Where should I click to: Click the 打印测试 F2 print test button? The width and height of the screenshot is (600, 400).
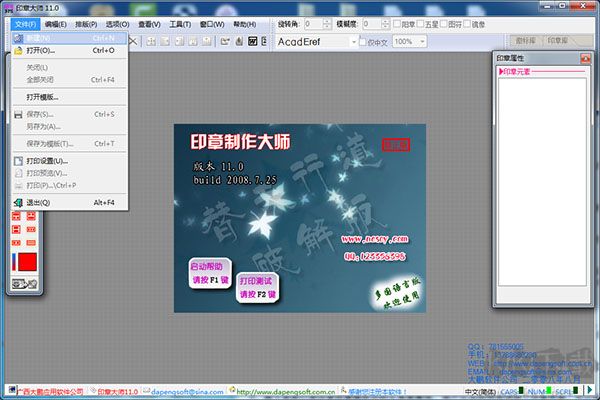[256, 288]
